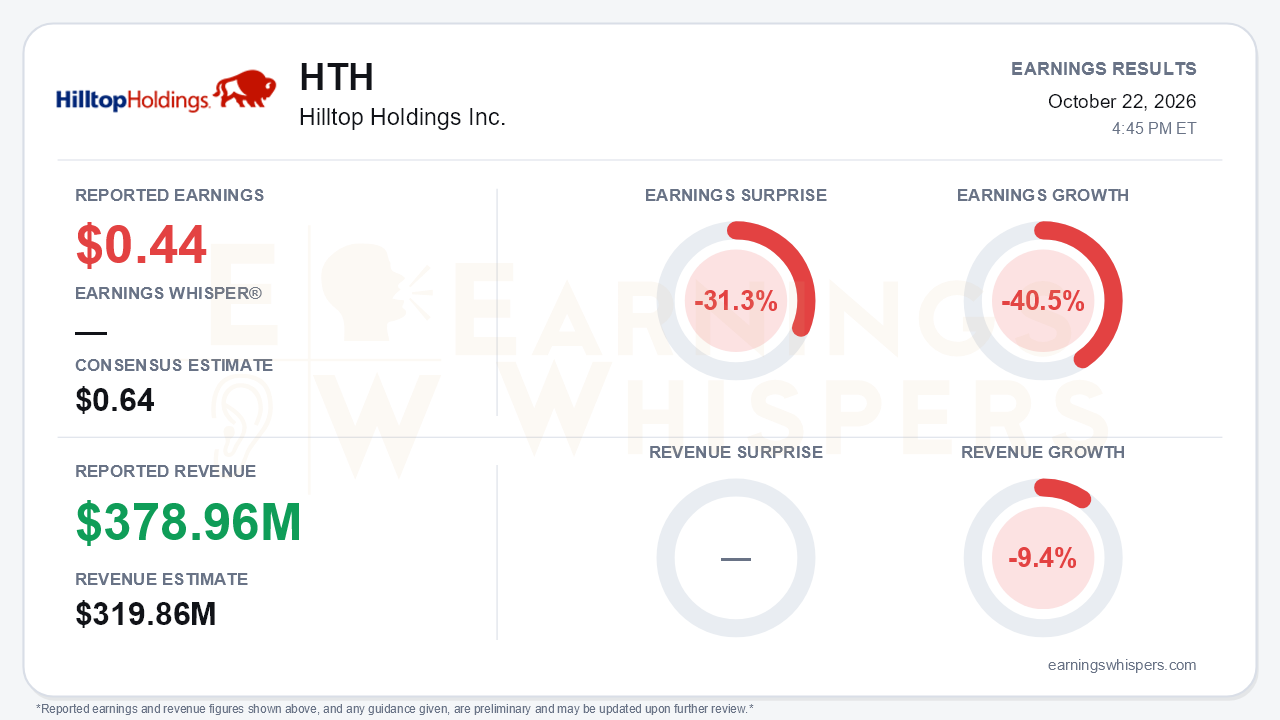This screenshot has height=720, width=1280.
Task: Select the 4:45 PM ET time
Action: [x=1154, y=129]
